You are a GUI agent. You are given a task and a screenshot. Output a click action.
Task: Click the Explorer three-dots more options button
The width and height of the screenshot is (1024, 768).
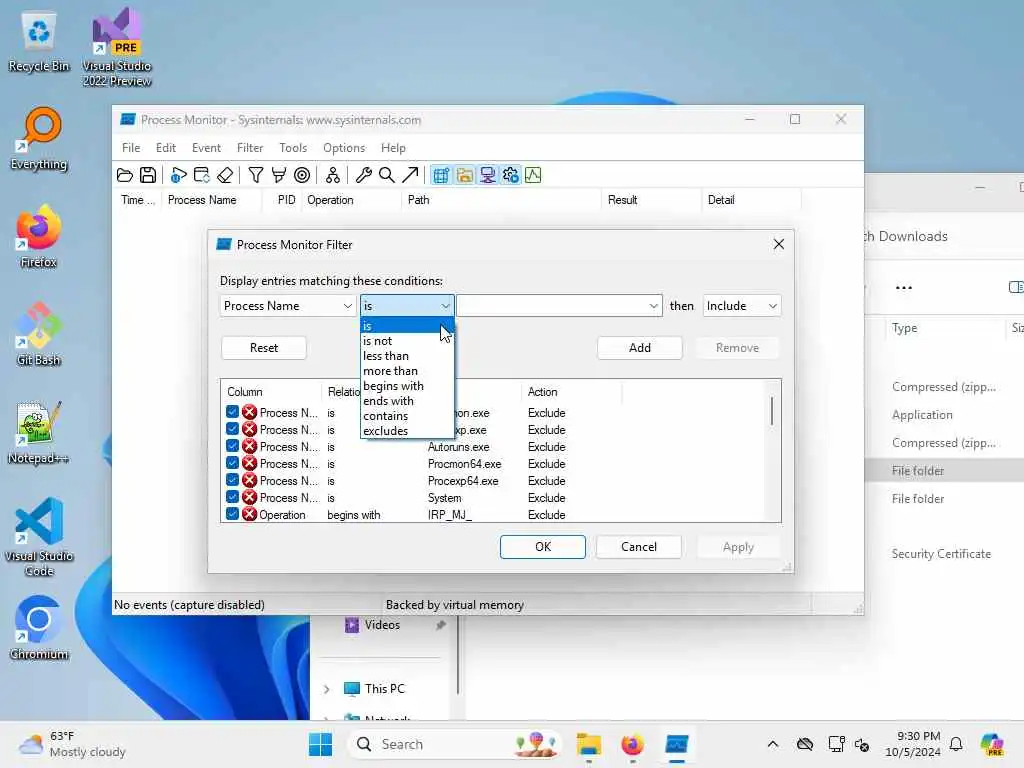(x=904, y=288)
